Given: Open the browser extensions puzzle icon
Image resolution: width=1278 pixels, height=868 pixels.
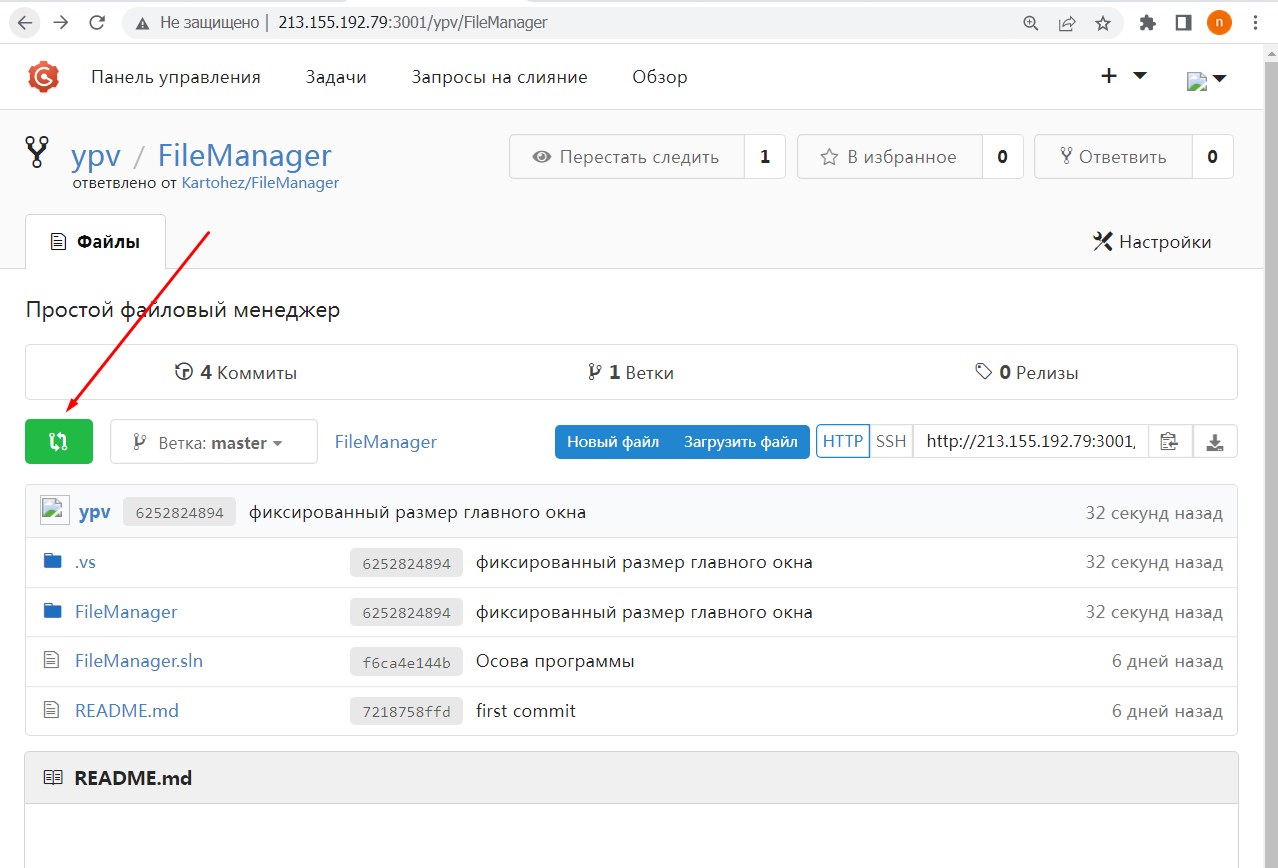Looking at the screenshot, I should [x=1148, y=23].
